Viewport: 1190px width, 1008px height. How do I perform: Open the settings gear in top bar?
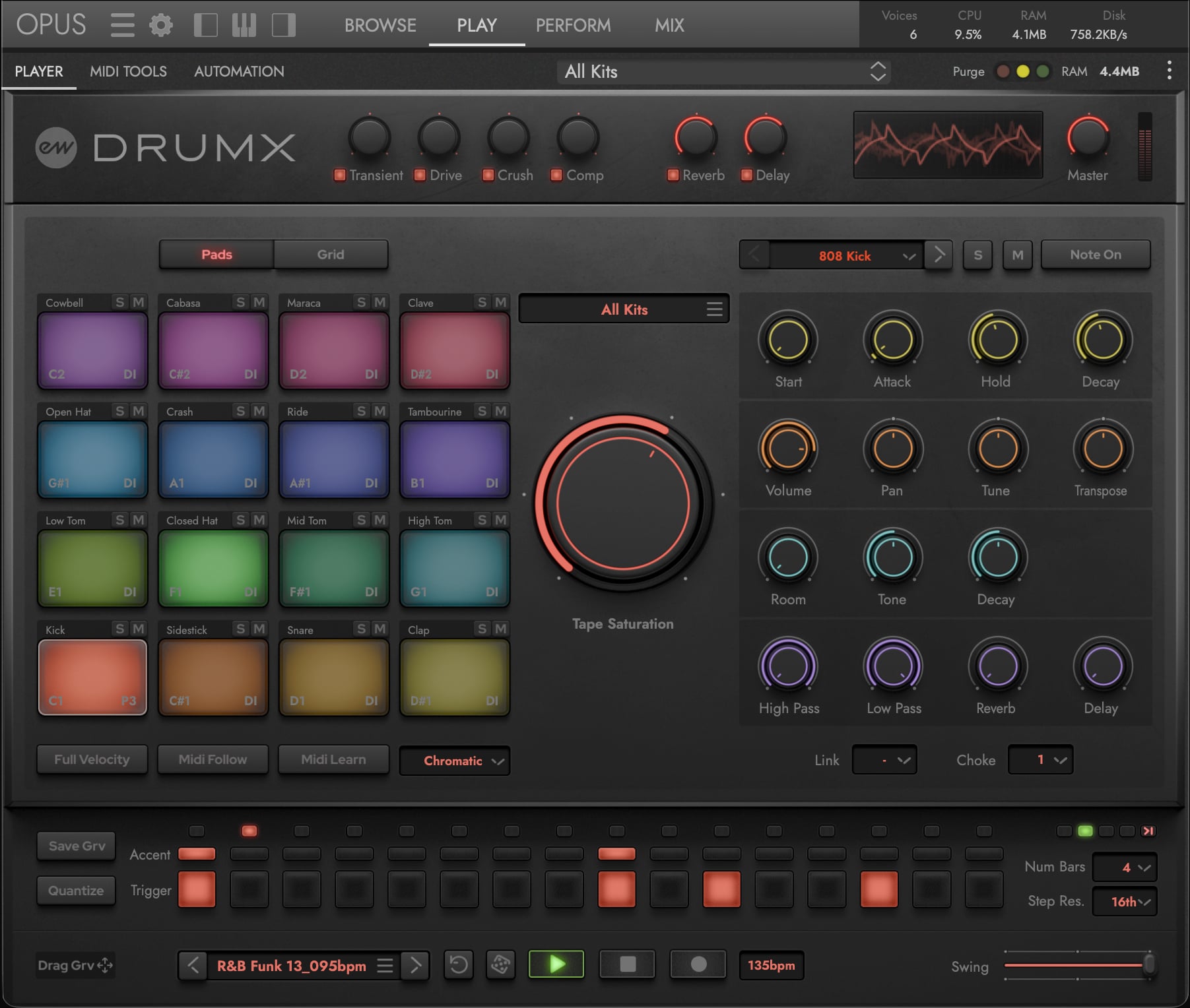pos(160,25)
